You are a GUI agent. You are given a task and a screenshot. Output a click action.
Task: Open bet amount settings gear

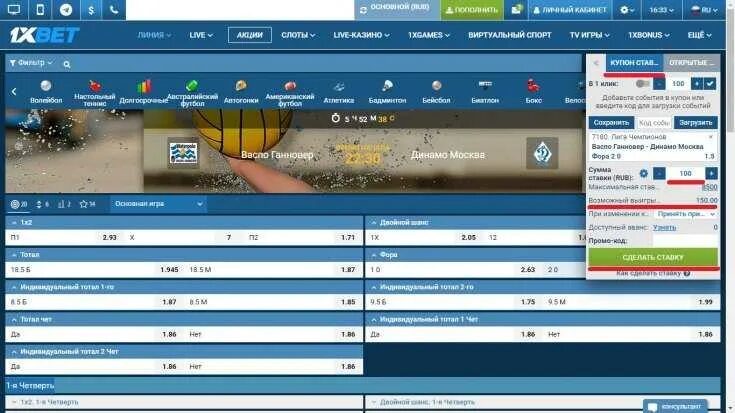pyautogui.click(x=644, y=173)
